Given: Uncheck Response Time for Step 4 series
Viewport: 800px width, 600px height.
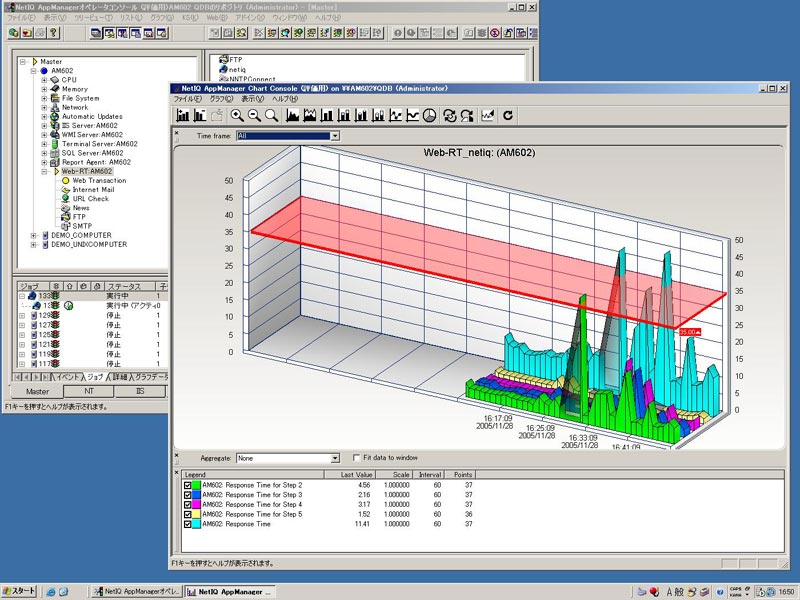Looking at the screenshot, I should click(187, 505).
